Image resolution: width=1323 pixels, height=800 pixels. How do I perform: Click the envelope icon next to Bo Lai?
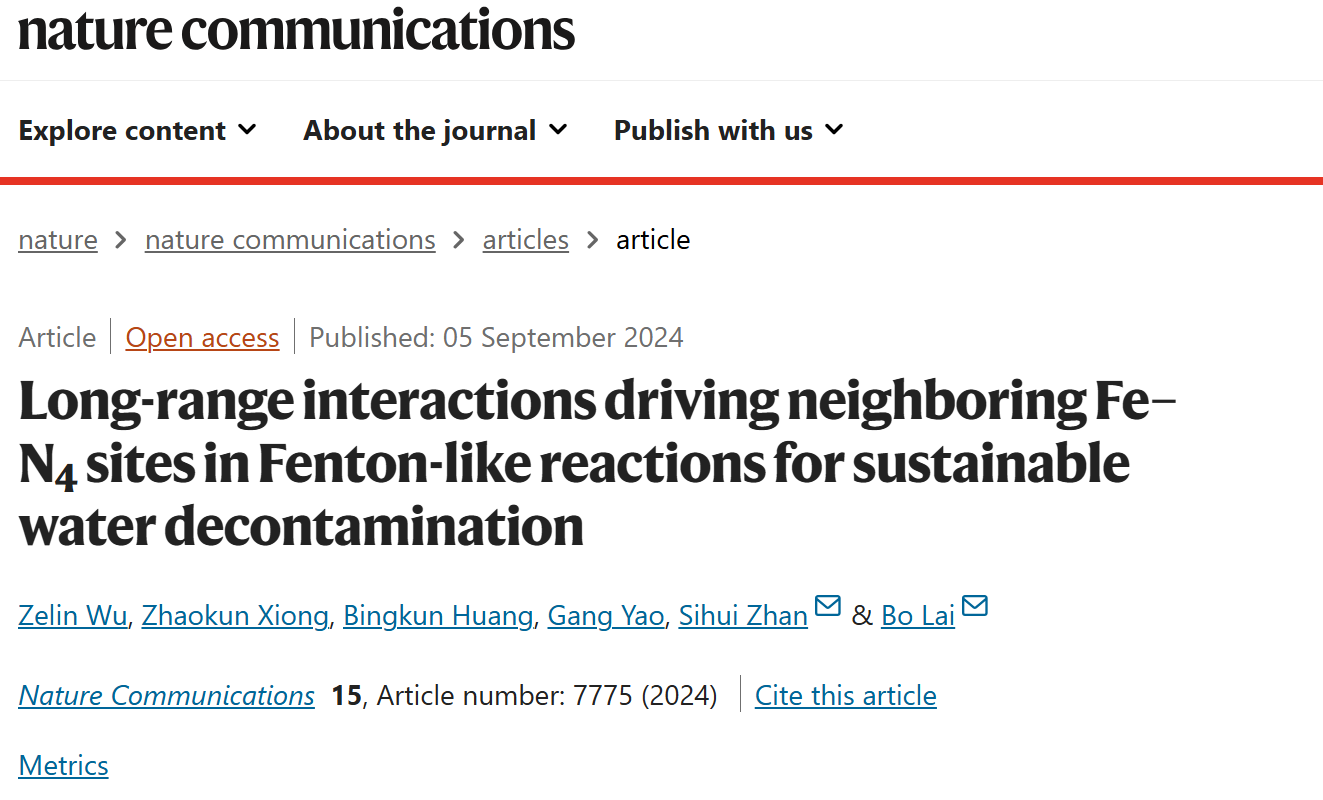tap(974, 606)
